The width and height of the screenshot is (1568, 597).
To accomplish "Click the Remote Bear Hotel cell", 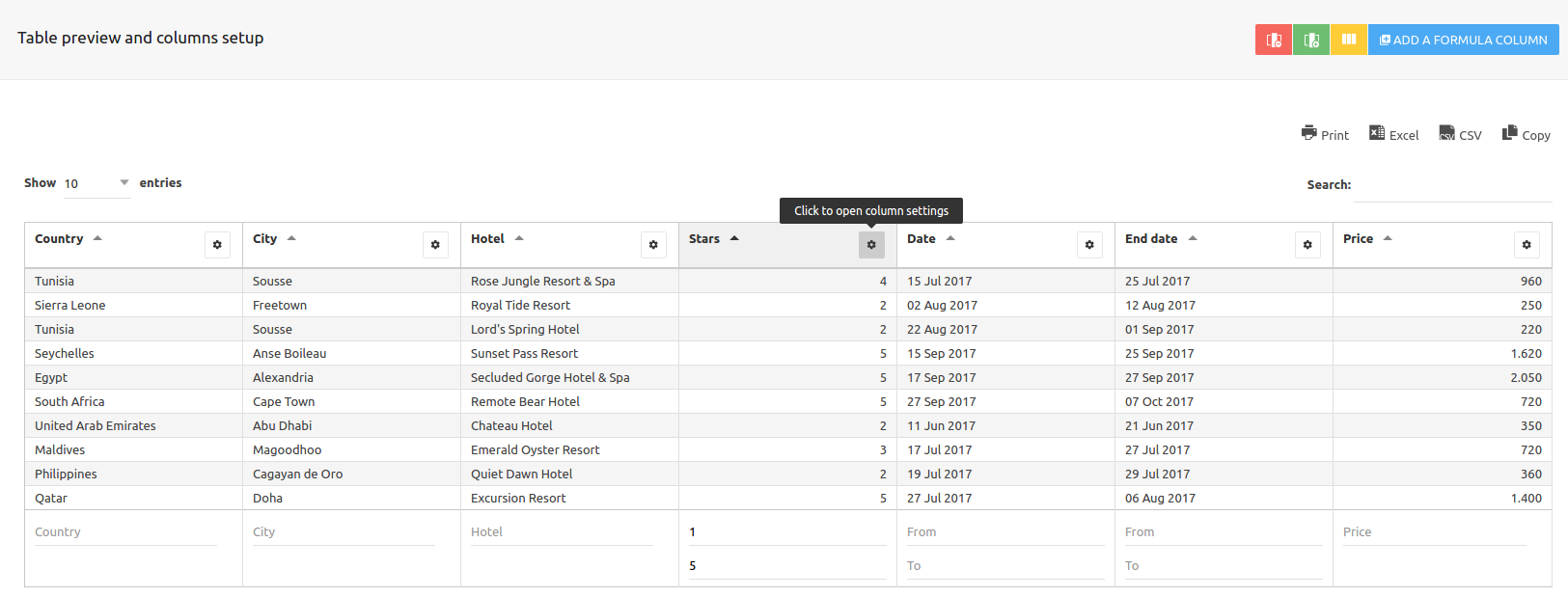I will pyautogui.click(x=569, y=401).
